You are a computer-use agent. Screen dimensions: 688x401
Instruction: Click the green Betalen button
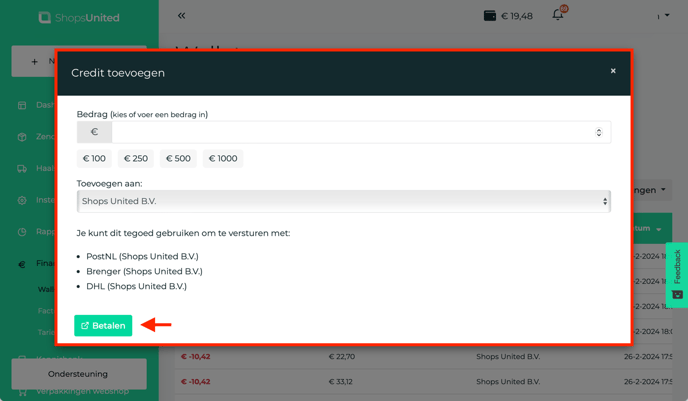pos(103,326)
